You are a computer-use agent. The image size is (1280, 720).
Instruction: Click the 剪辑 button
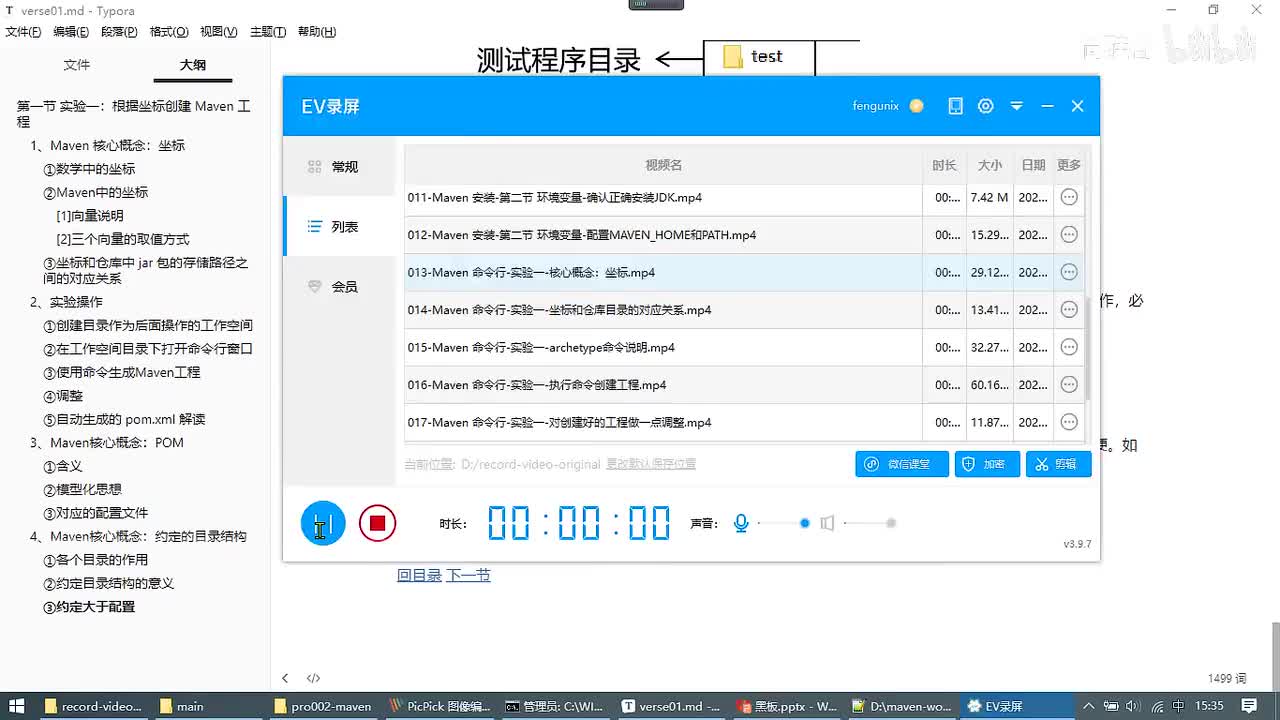1058,464
